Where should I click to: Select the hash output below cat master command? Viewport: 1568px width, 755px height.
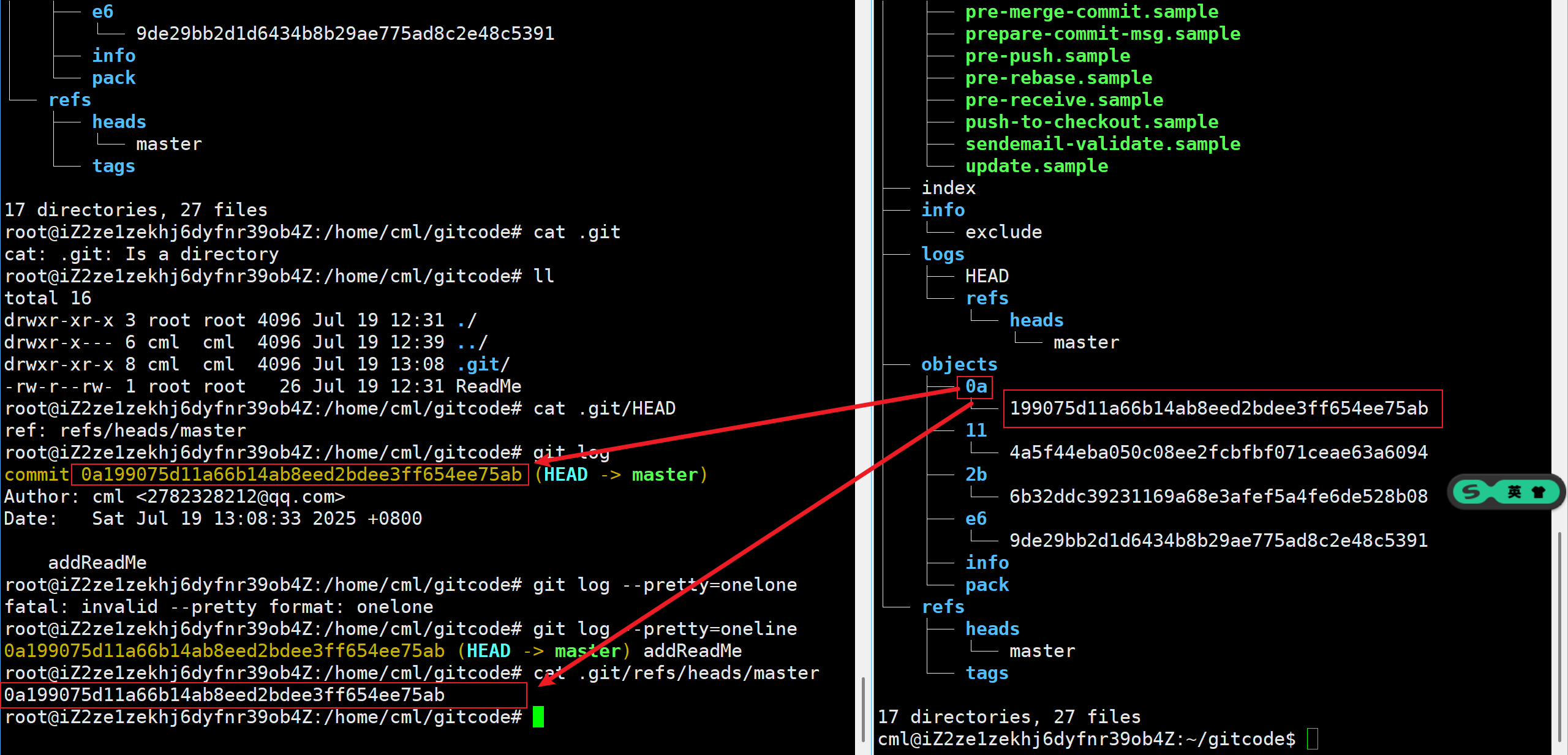click(224, 695)
